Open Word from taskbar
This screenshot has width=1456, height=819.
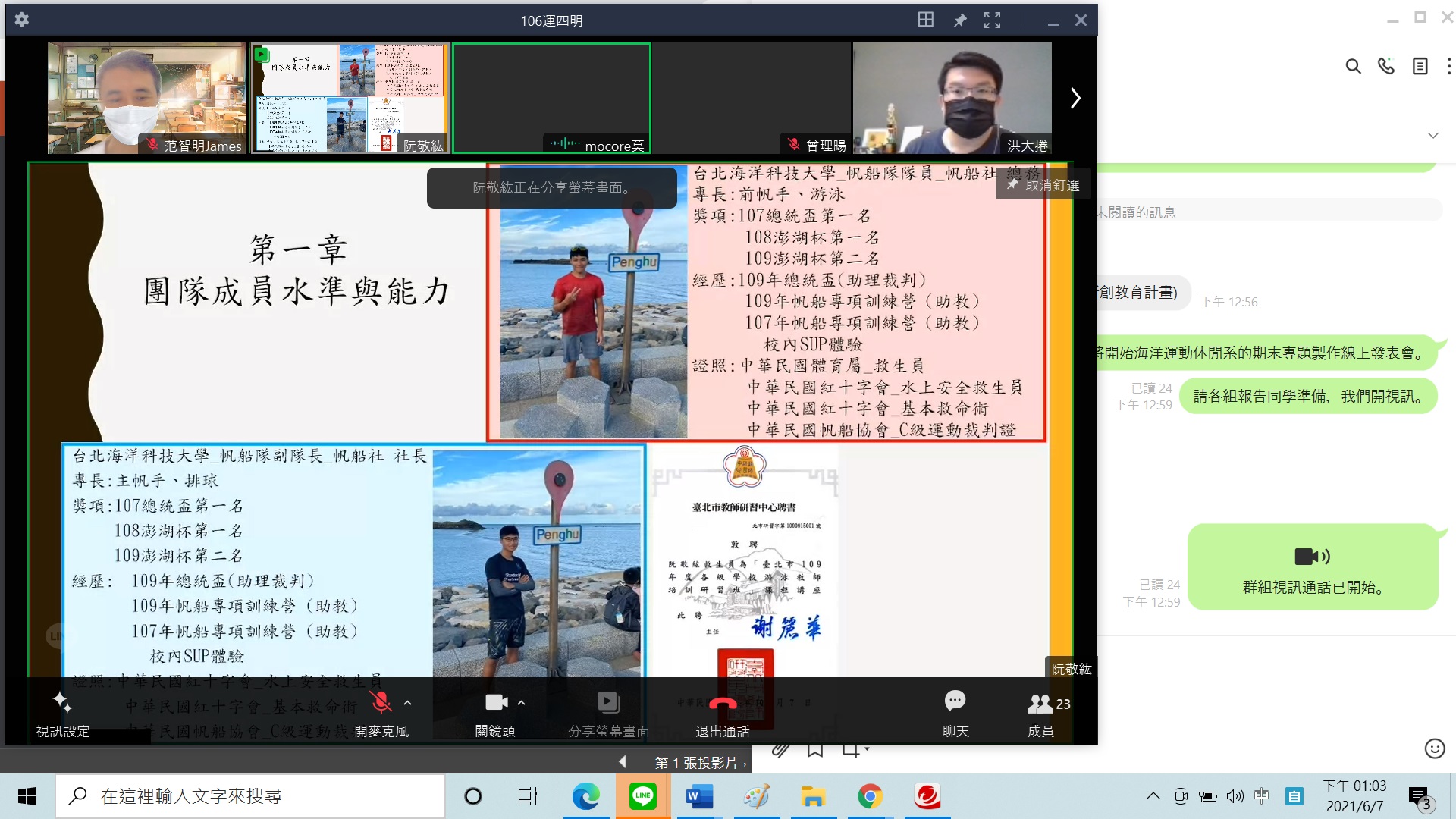click(699, 796)
